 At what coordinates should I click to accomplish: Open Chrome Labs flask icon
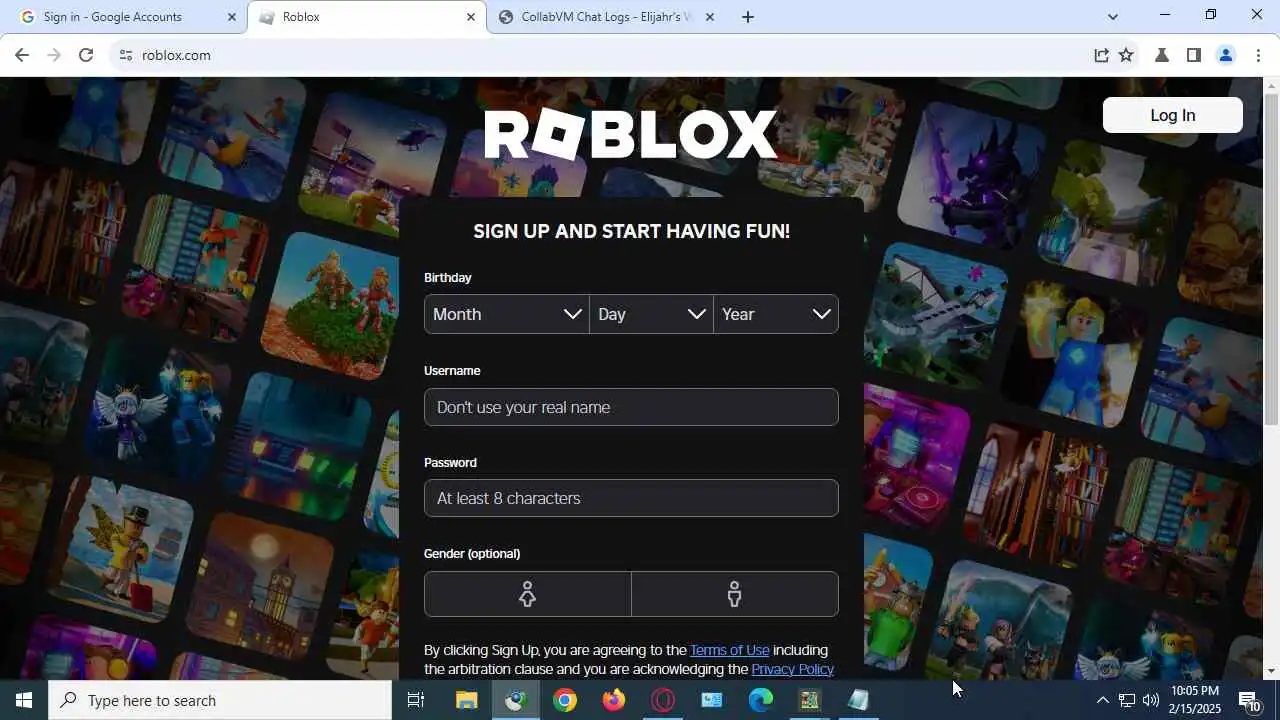coord(1162,55)
